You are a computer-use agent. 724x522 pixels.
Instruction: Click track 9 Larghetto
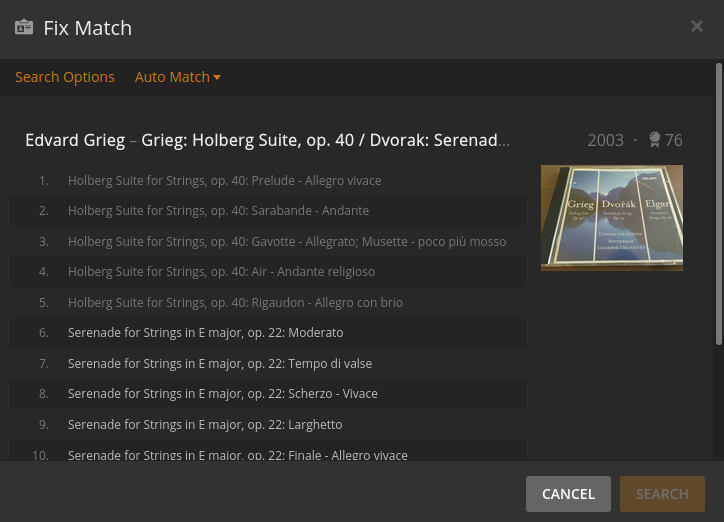[204, 424]
